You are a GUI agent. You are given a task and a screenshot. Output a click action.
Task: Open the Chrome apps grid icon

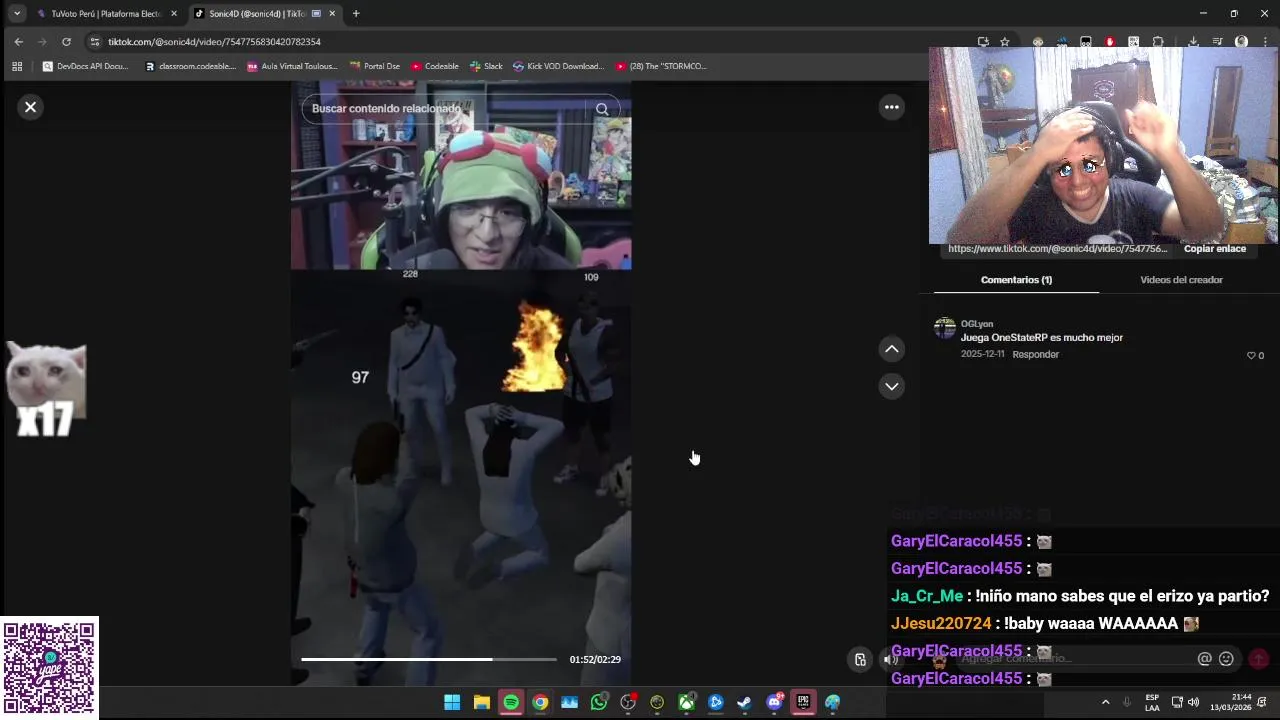click(x=17, y=66)
